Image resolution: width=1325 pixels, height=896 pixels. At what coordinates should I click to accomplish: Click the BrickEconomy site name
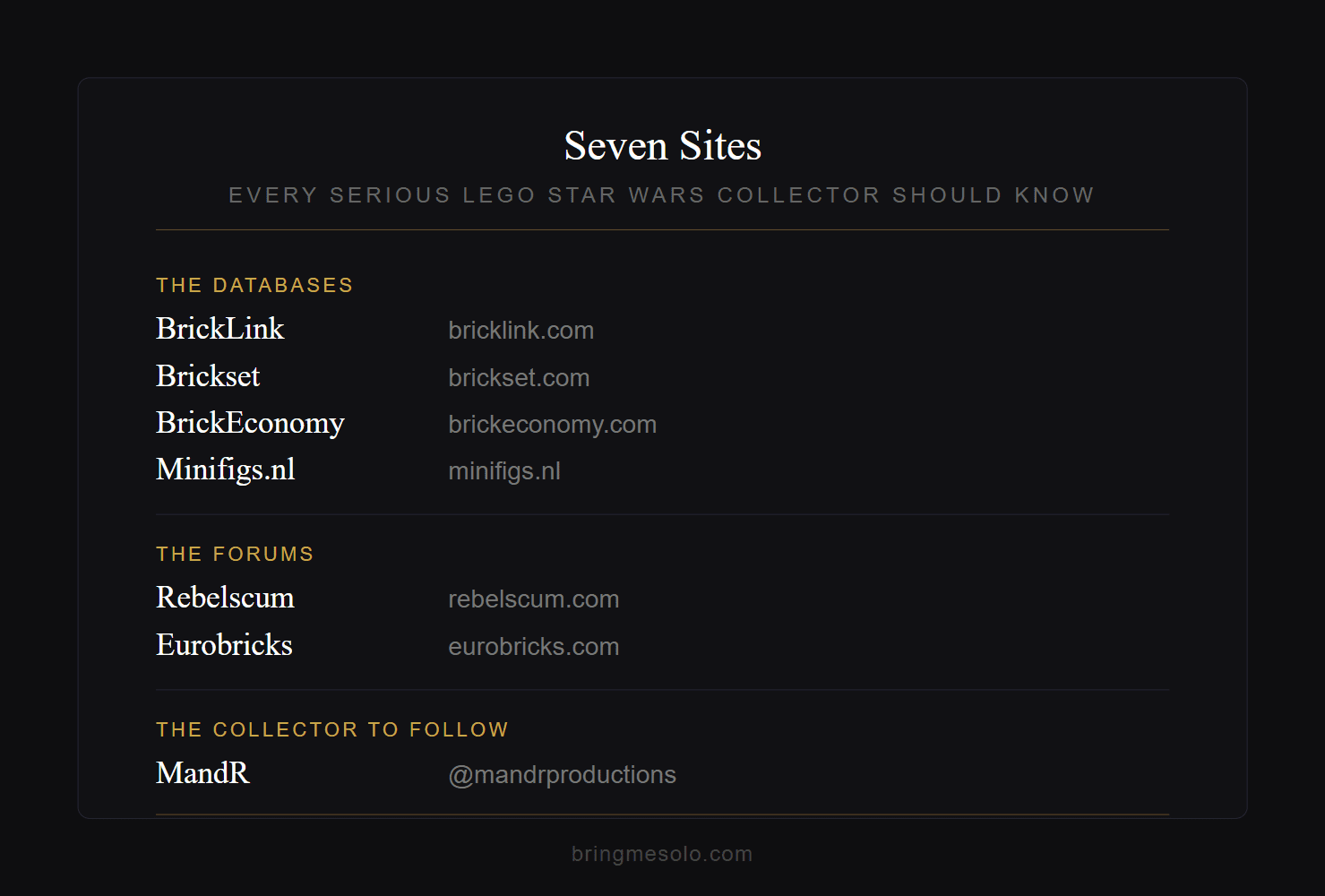click(250, 423)
